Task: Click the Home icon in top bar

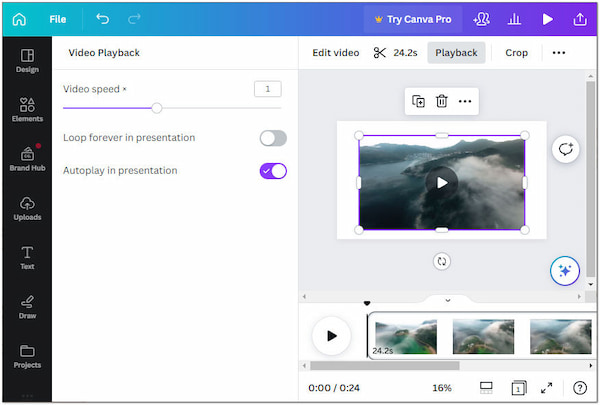Action: [x=19, y=19]
